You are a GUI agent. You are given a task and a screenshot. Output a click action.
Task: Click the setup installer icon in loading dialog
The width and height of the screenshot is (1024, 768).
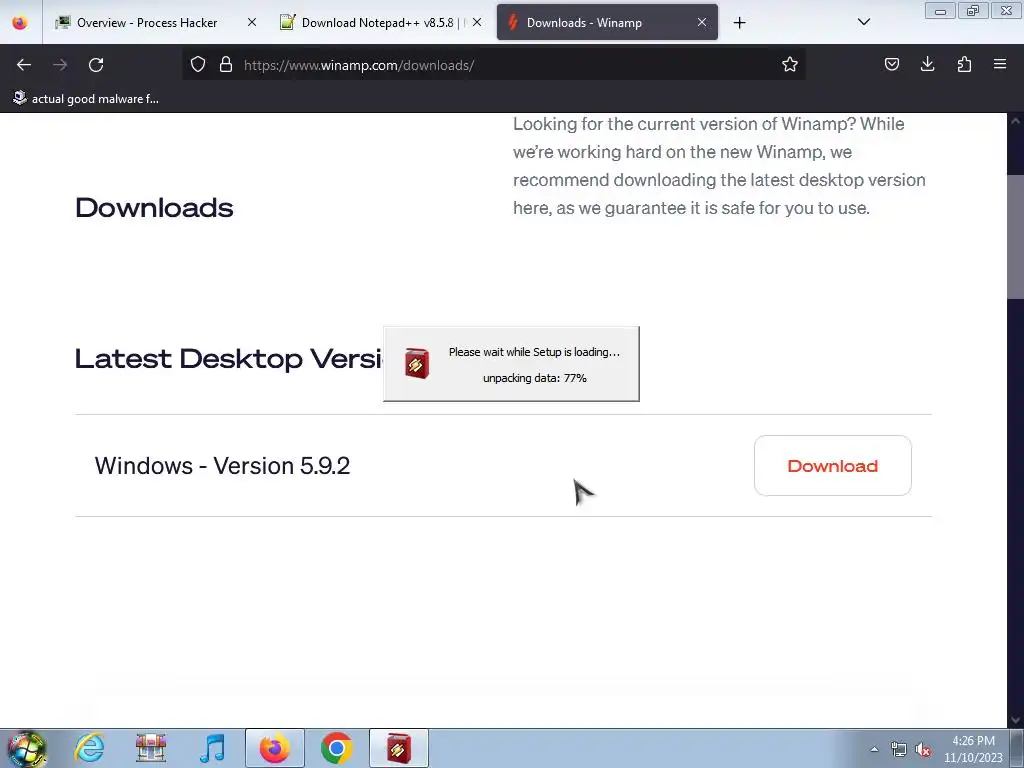[417, 364]
